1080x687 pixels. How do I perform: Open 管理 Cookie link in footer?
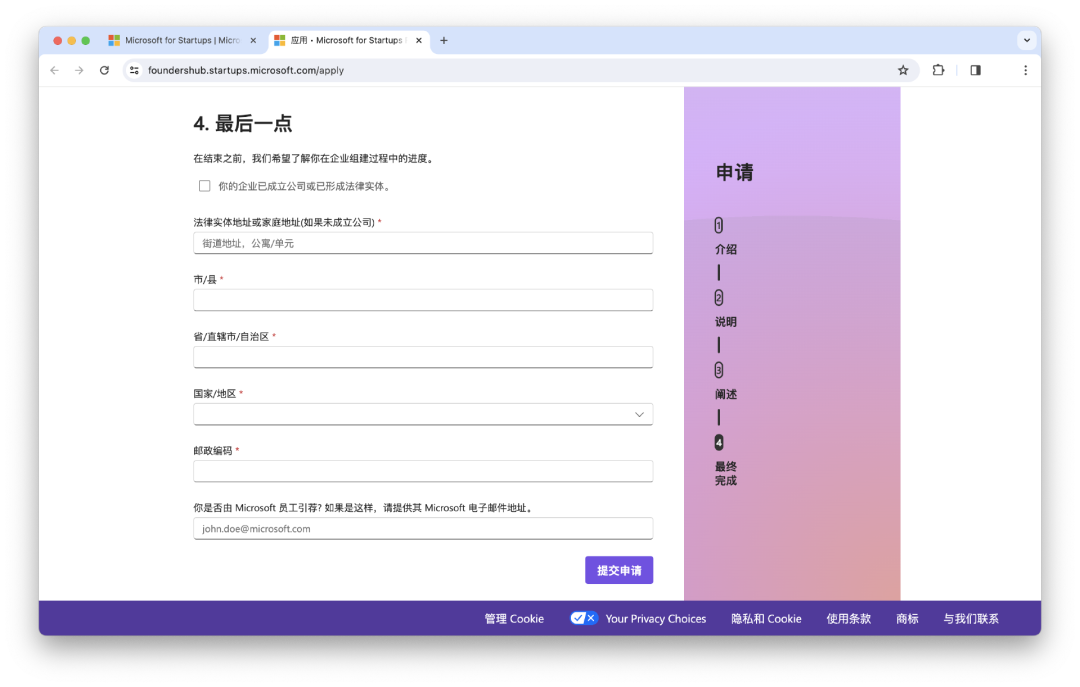tap(514, 619)
